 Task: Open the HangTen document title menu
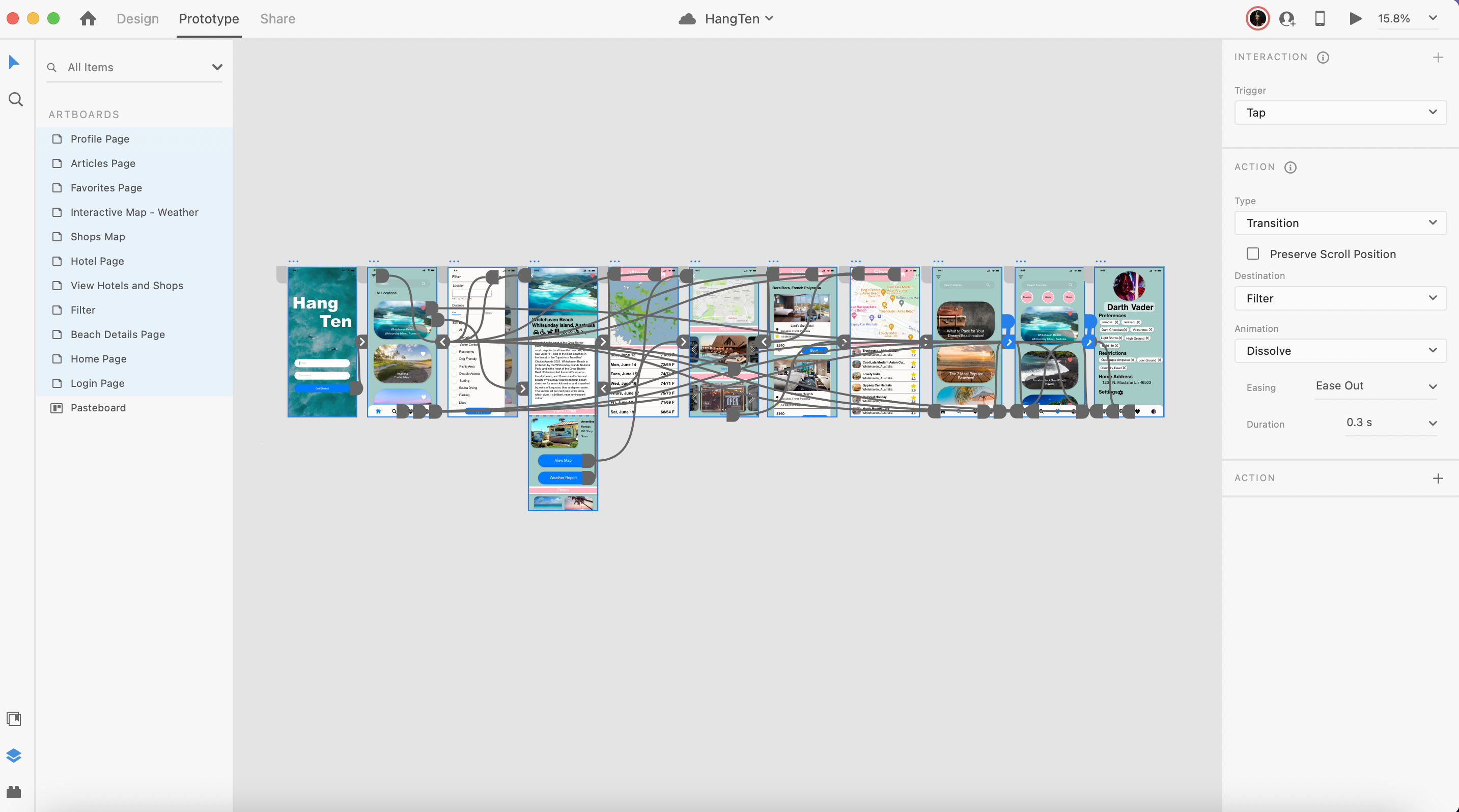point(733,19)
